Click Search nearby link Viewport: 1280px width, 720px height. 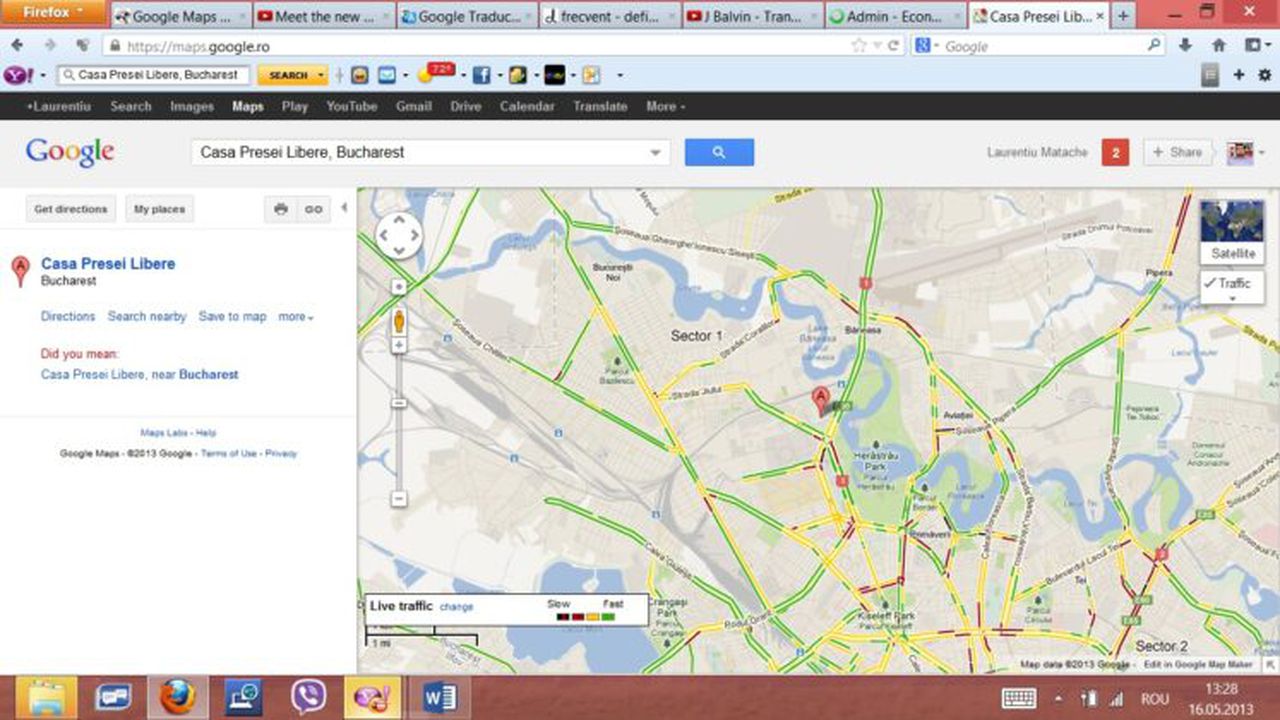pos(147,316)
